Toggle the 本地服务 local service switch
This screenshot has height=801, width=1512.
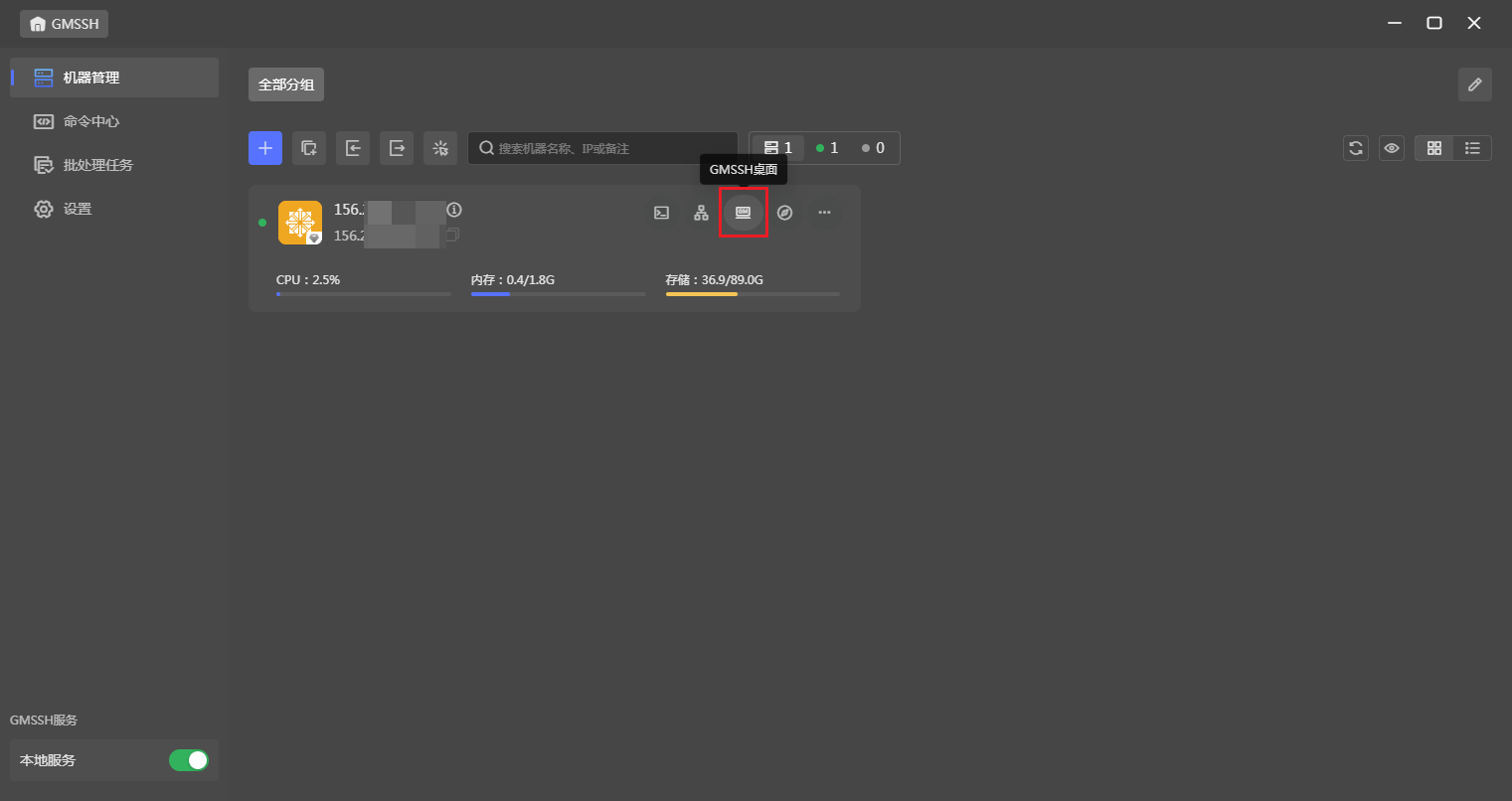188,760
